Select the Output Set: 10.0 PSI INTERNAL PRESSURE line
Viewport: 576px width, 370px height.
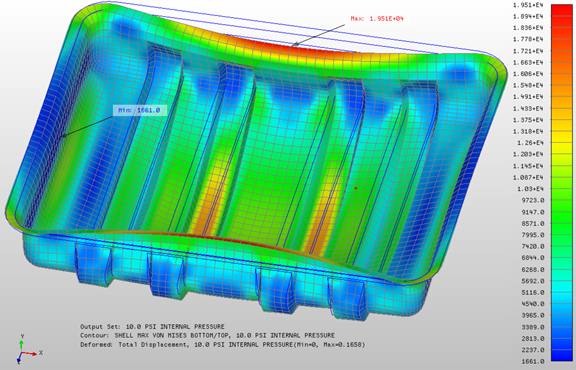click(152, 327)
